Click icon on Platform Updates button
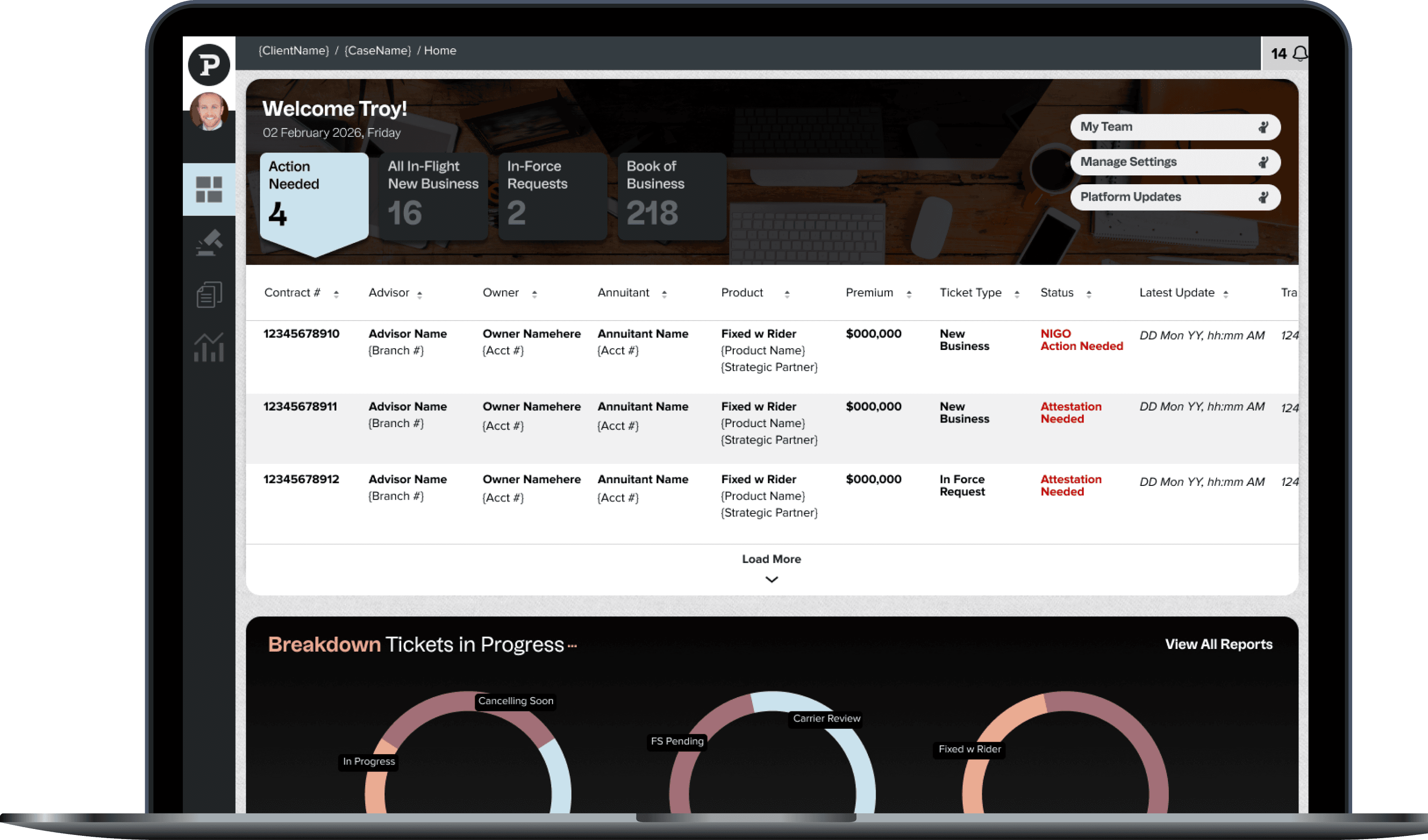Screen dimensions: 1428x840 1263,197
